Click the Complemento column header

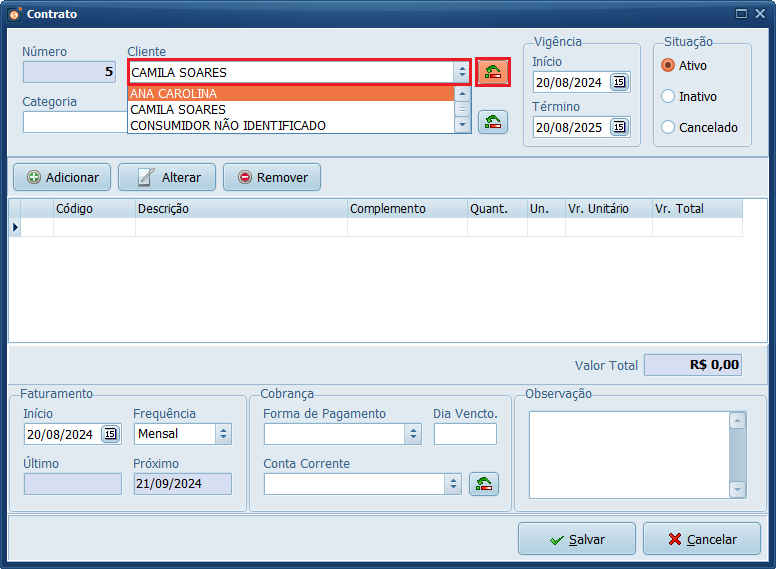tap(407, 209)
